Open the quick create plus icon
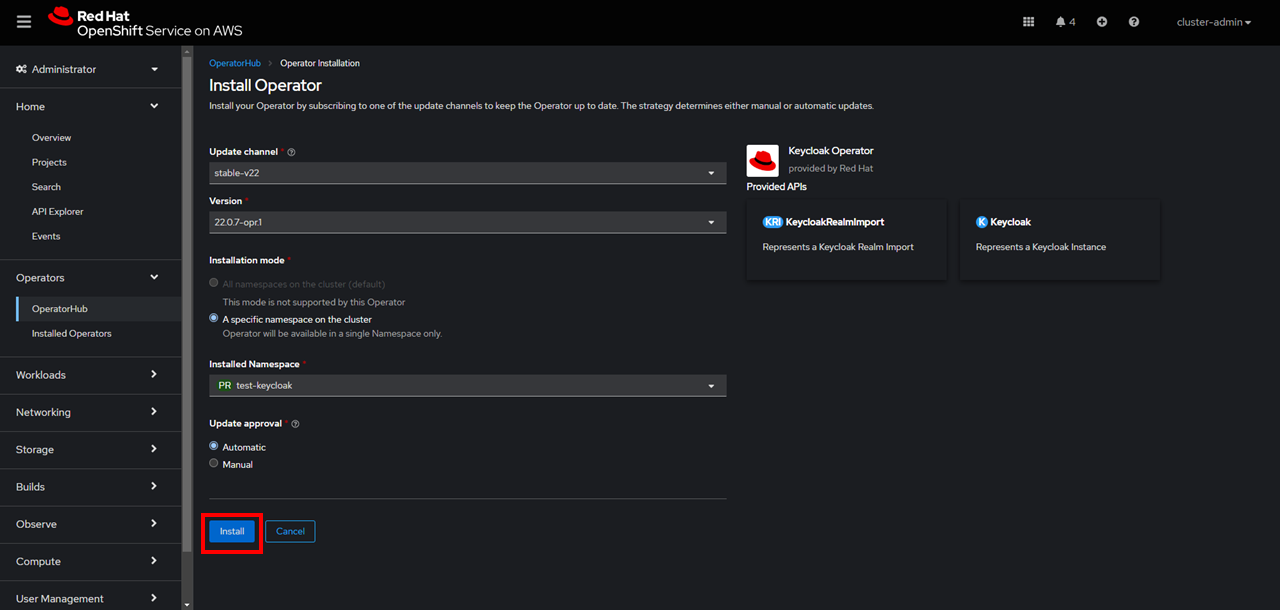Image resolution: width=1280 pixels, height=610 pixels. [1101, 21]
